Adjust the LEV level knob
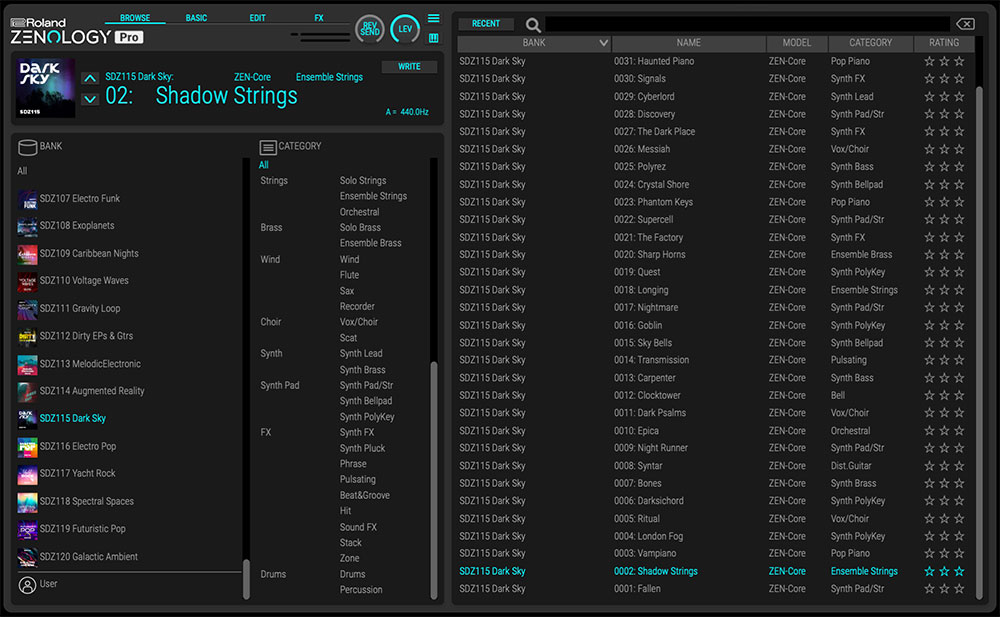This screenshot has width=1000, height=617. click(405, 29)
